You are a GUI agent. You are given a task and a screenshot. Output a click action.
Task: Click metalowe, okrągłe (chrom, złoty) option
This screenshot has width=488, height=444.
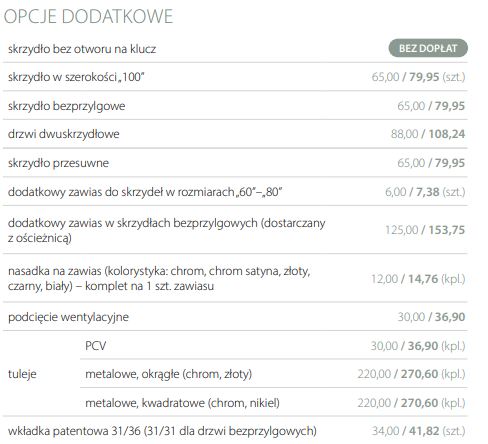[169, 374]
